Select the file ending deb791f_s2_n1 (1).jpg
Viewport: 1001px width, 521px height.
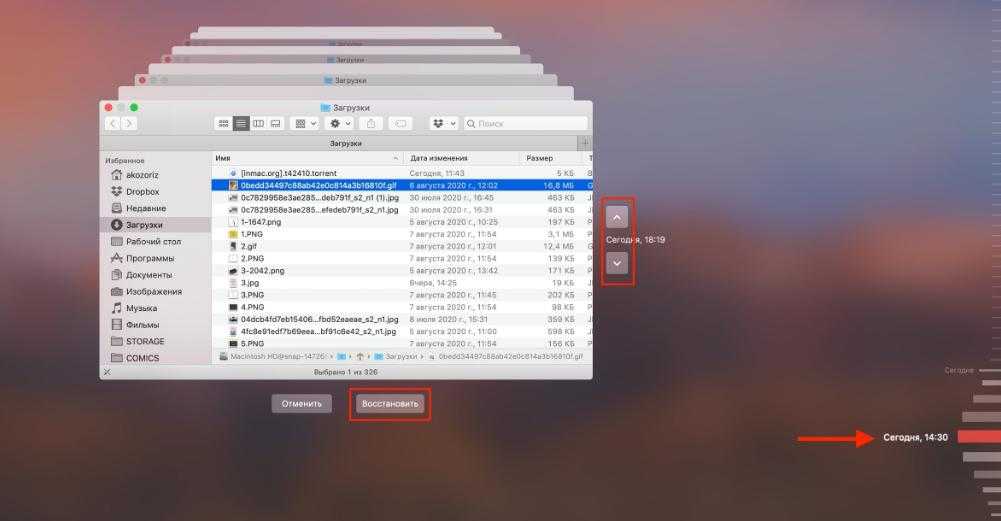click(x=402, y=197)
